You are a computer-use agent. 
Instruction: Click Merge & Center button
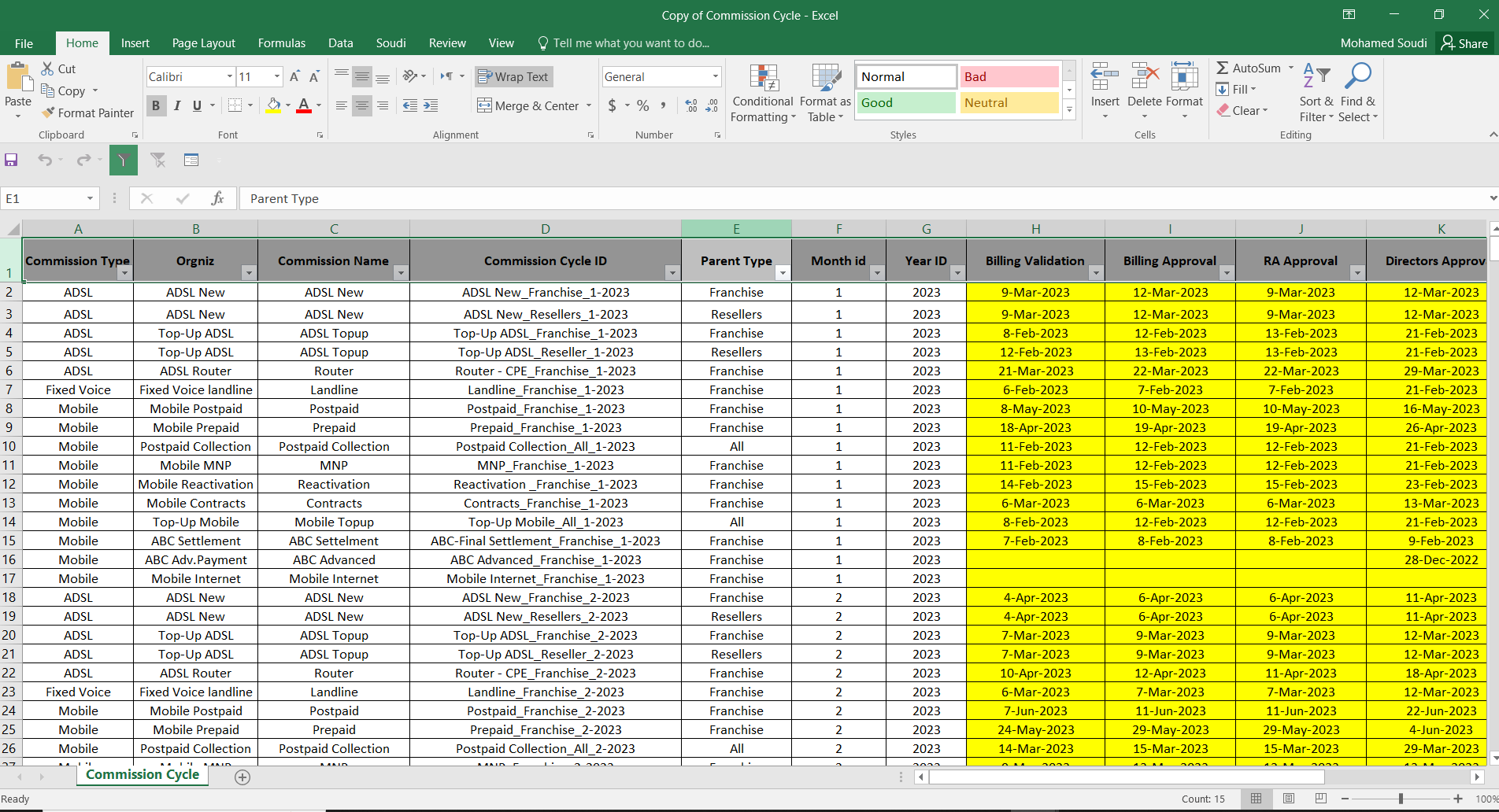tap(528, 105)
